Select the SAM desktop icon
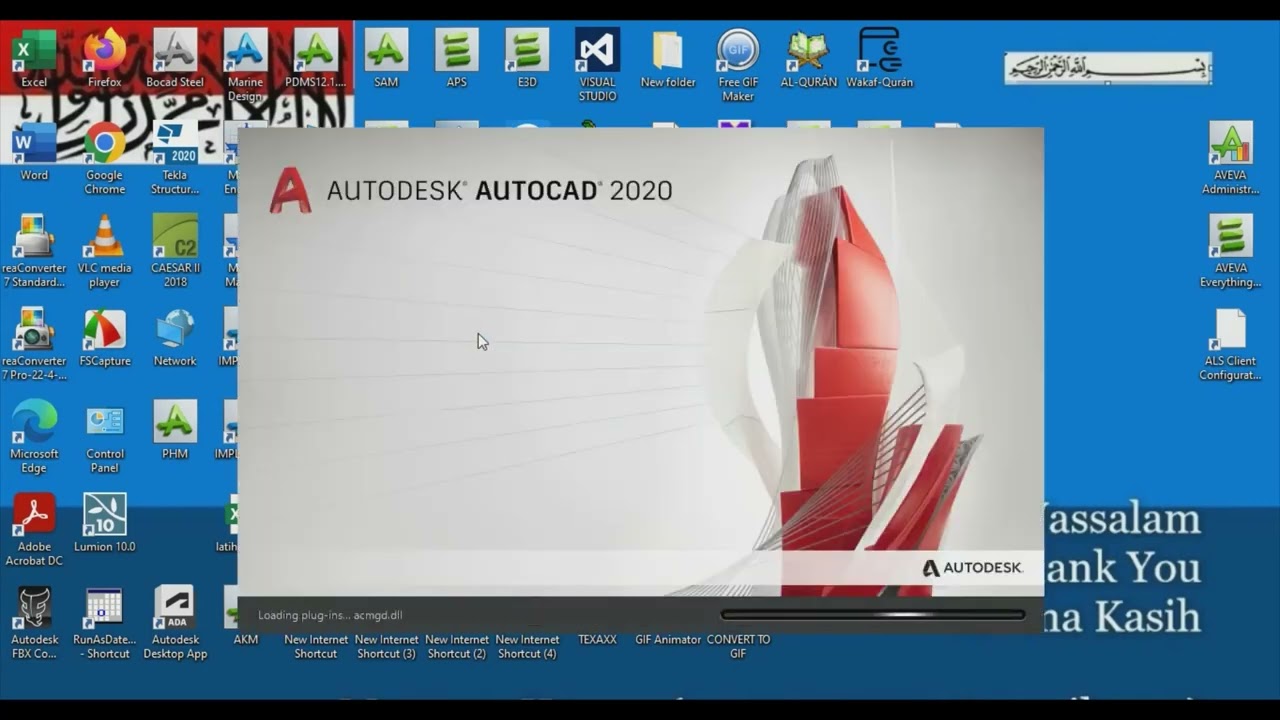This screenshot has width=1280, height=720. [386, 58]
